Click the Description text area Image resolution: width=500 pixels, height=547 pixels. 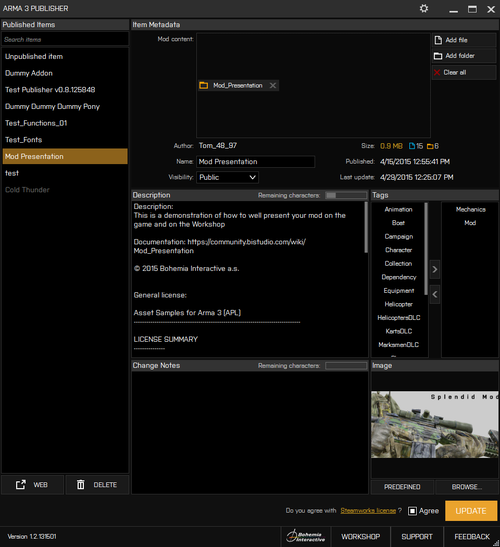(248, 279)
